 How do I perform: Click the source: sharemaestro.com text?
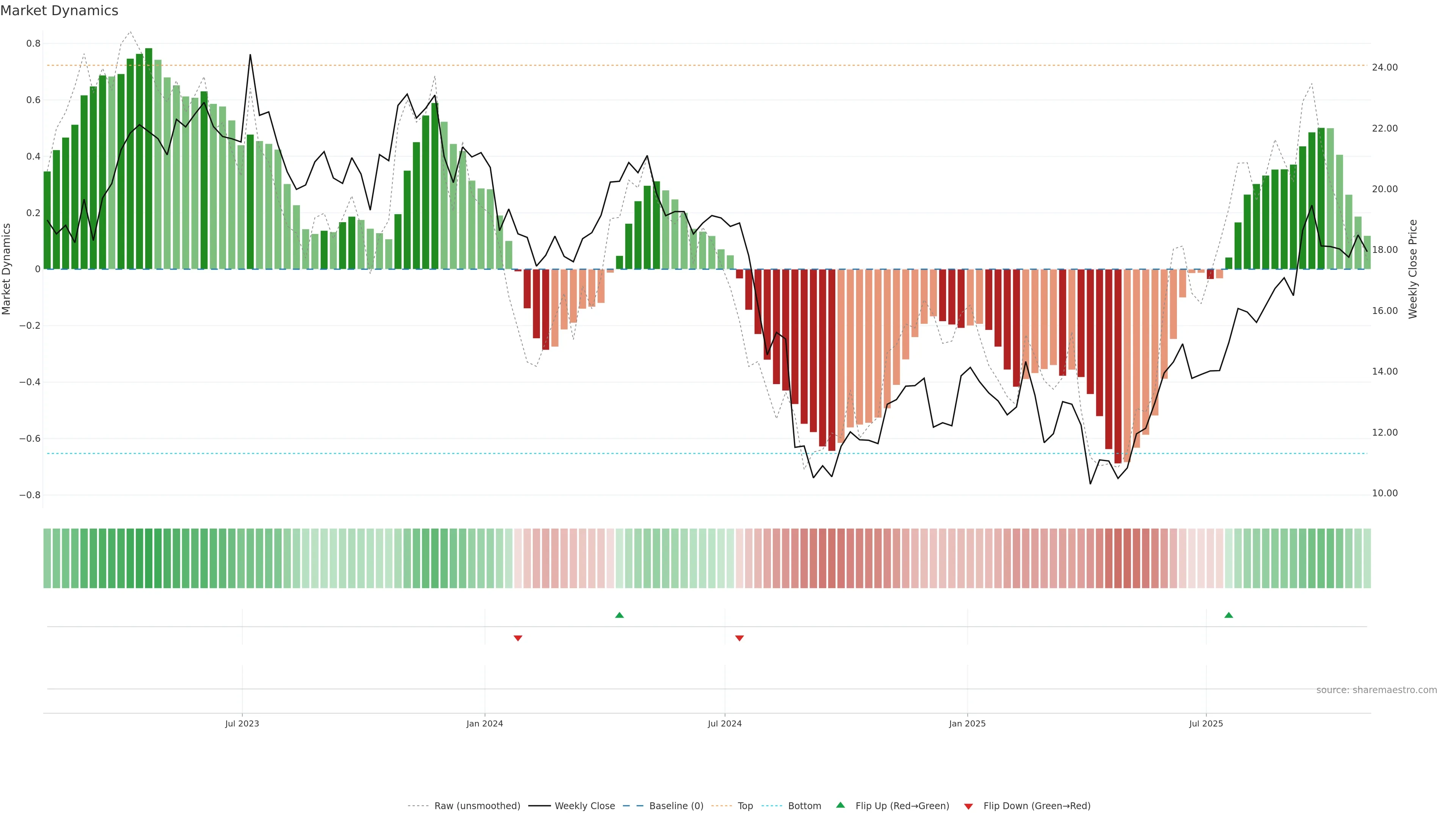pos(1376,690)
